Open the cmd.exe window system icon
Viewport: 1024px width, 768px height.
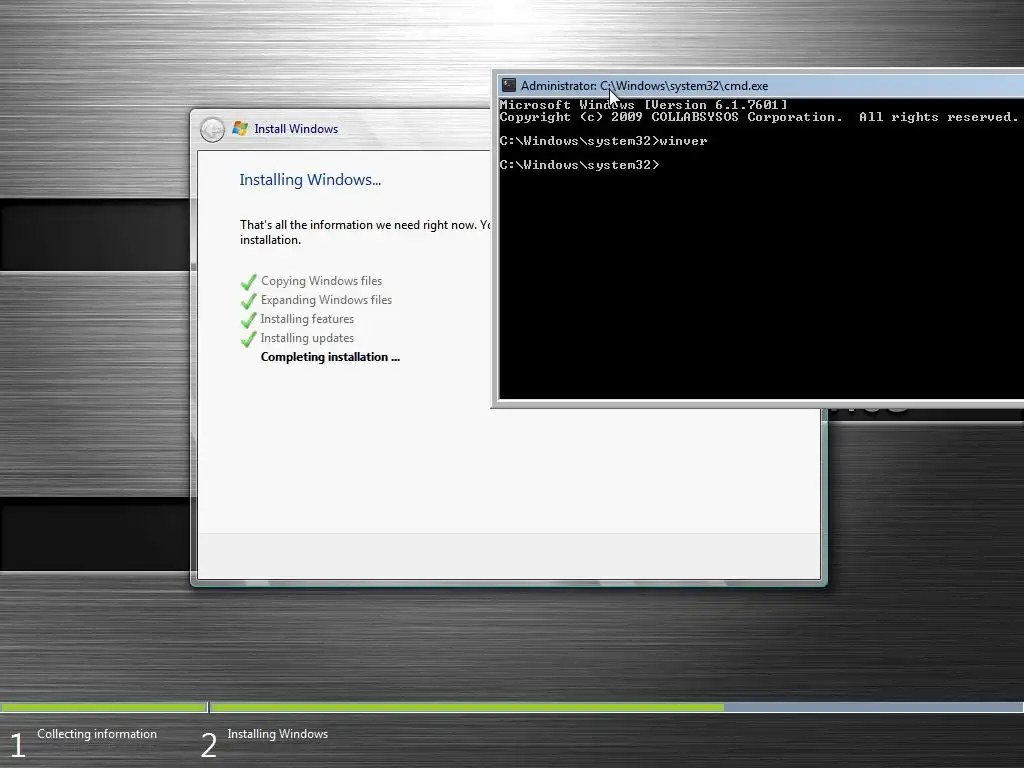click(509, 86)
